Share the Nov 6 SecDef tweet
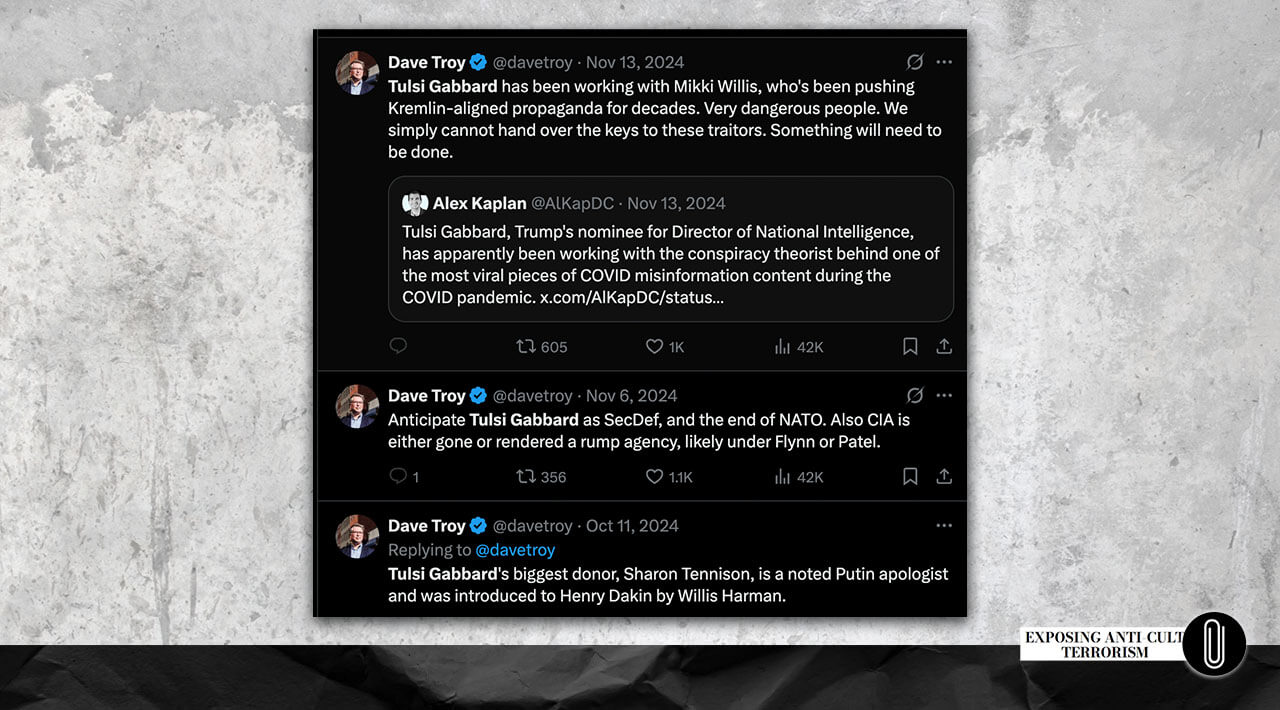Viewport: 1280px width, 710px height. click(943, 476)
